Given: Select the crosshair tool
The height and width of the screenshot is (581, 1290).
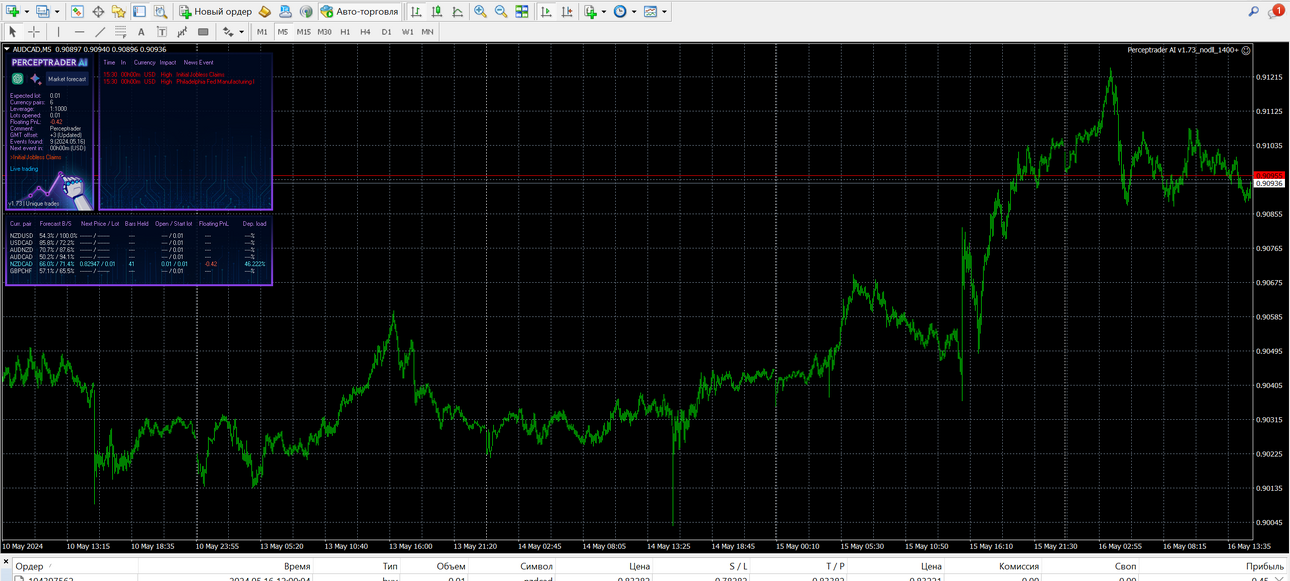Looking at the screenshot, I should [x=34, y=32].
